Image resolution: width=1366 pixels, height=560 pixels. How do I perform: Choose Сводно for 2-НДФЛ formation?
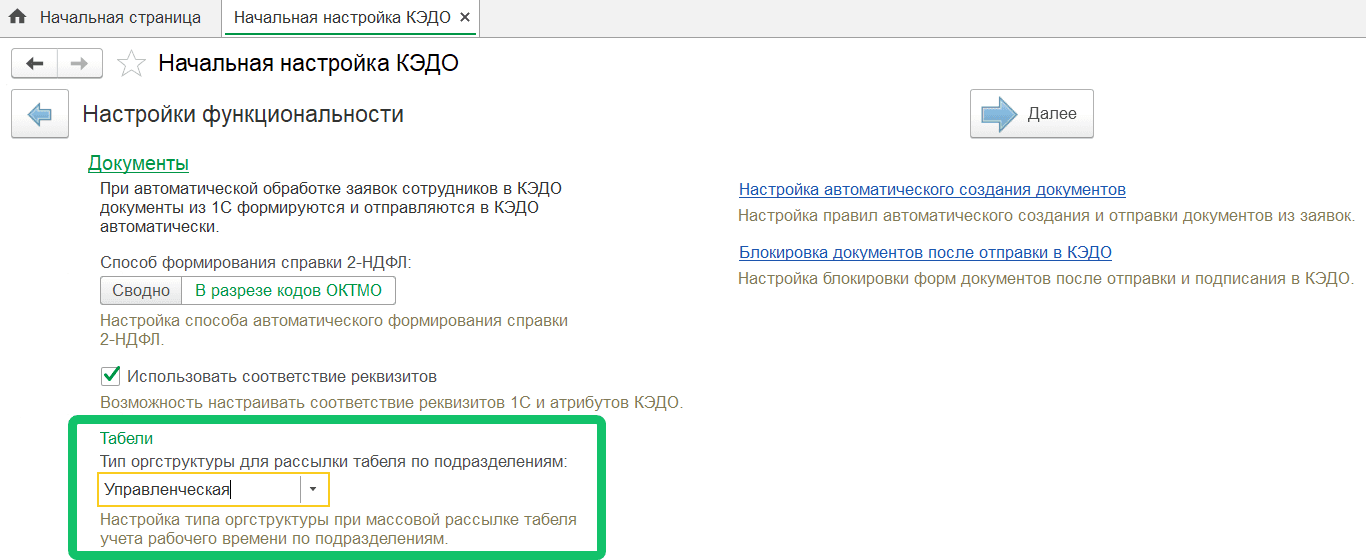coord(141,290)
